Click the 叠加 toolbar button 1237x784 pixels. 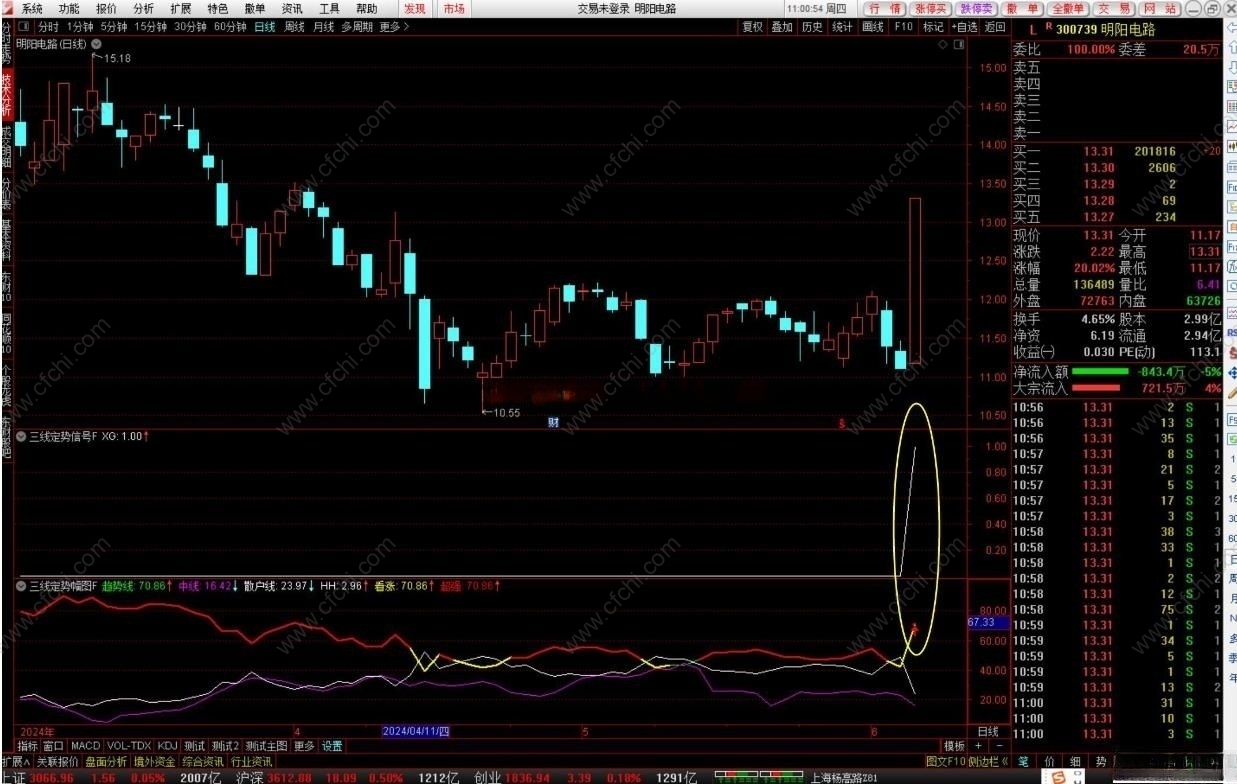[x=781, y=27]
